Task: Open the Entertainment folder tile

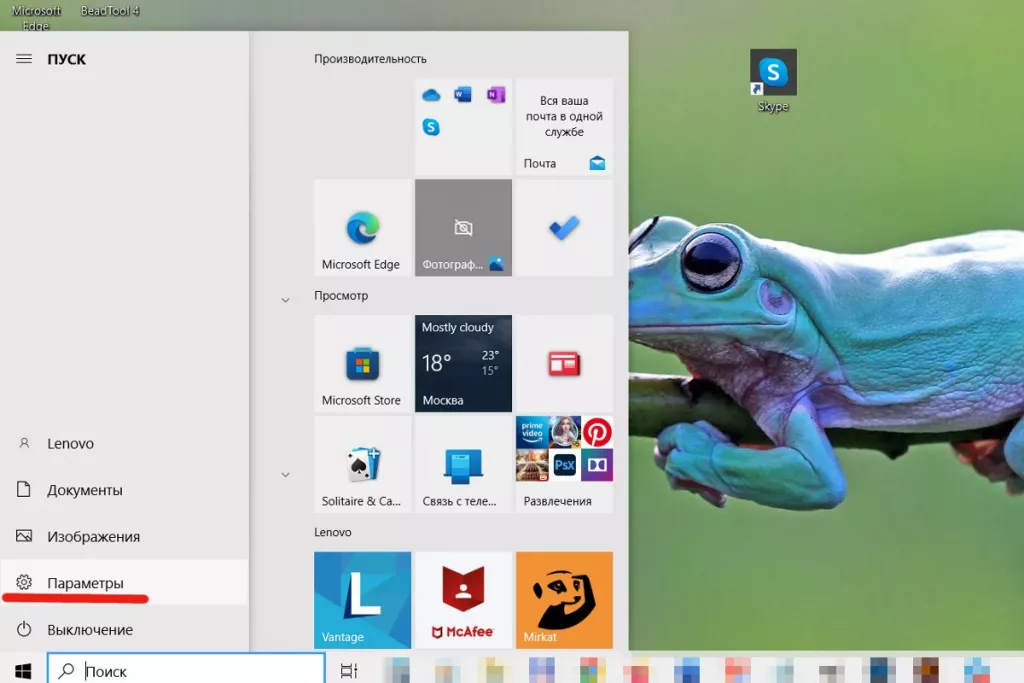Action: pos(564,464)
